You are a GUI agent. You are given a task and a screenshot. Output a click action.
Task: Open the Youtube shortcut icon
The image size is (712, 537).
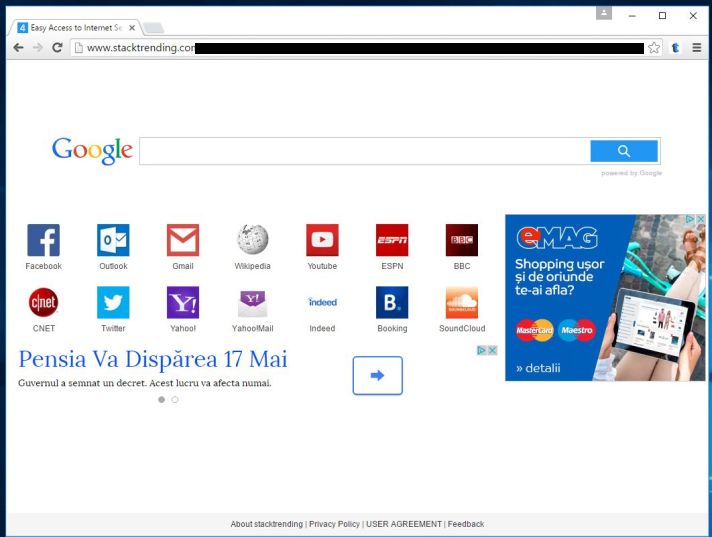click(x=322, y=240)
